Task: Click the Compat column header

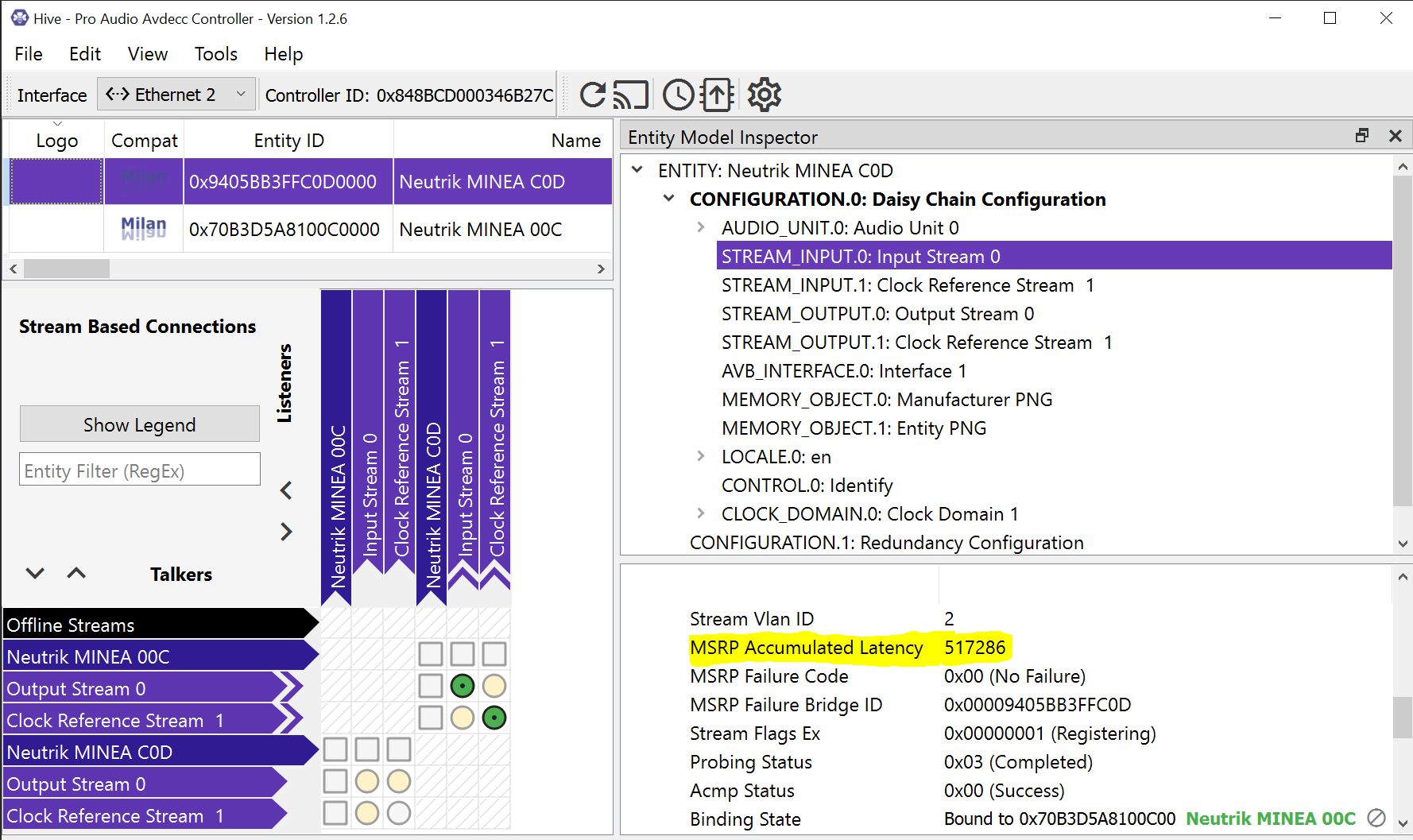Action: coord(144,141)
